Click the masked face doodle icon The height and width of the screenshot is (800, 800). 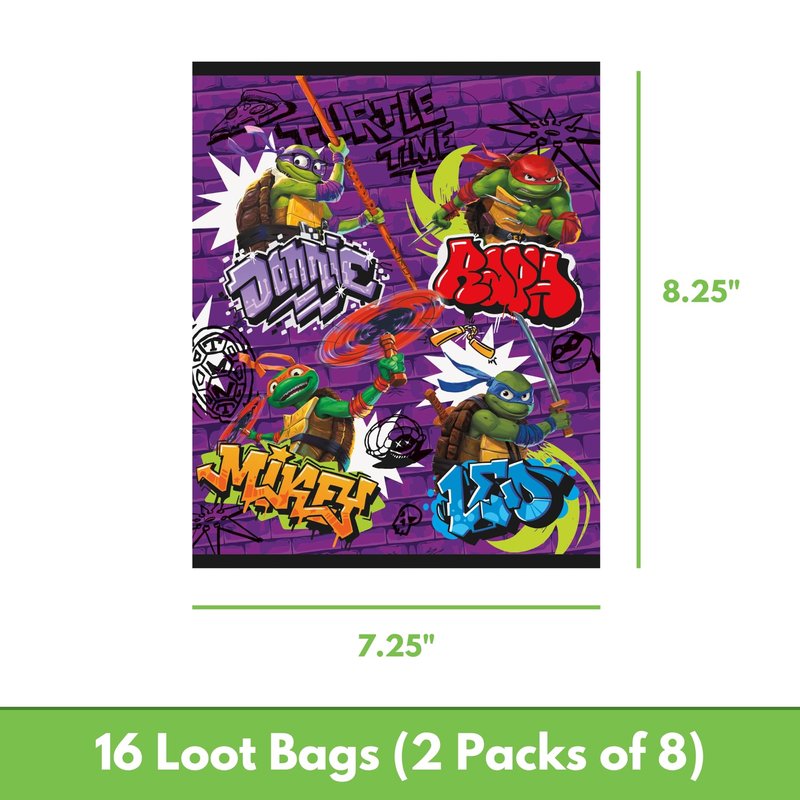click(574, 352)
